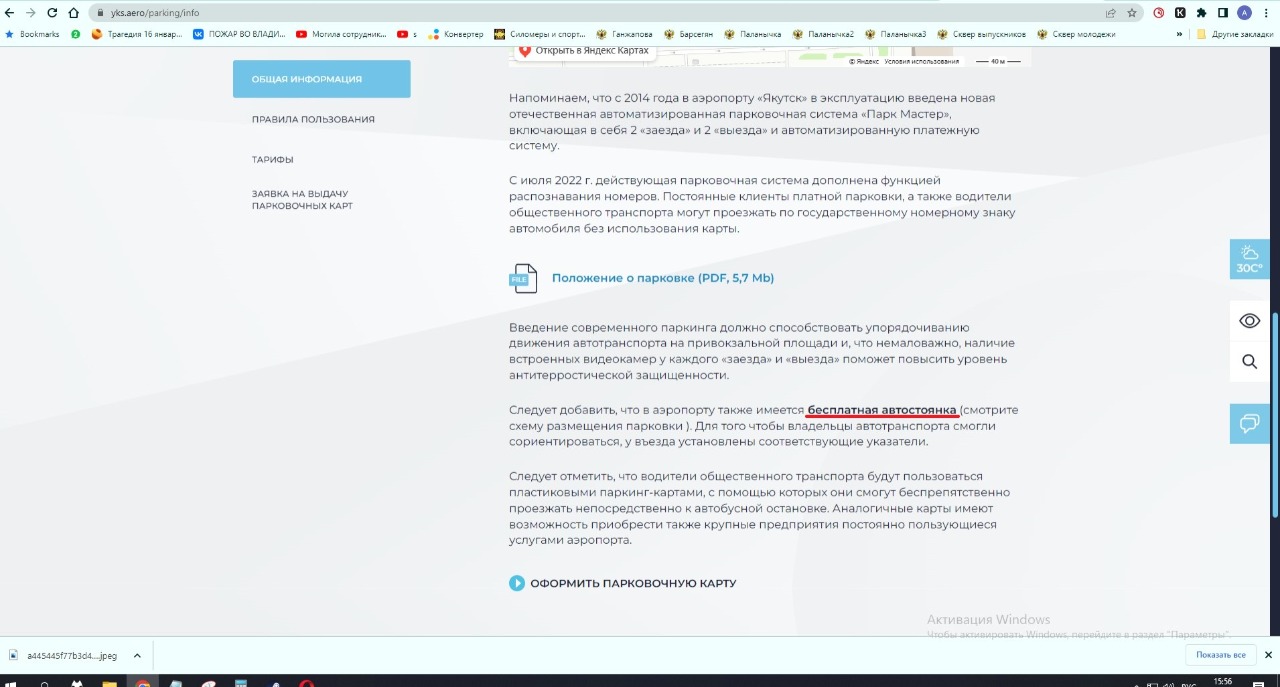The width and height of the screenshot is (1280, 687).
Task: Open the "Паланычка2" bookmark
Action: 823,34
